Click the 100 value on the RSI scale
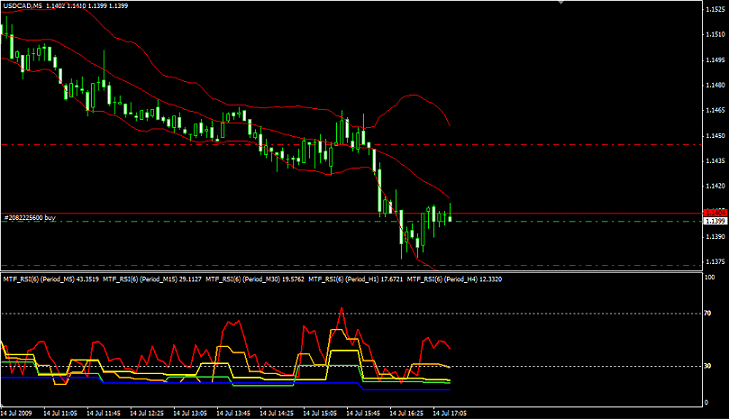Viewport: 729px width, 419px height. point(710,277)
